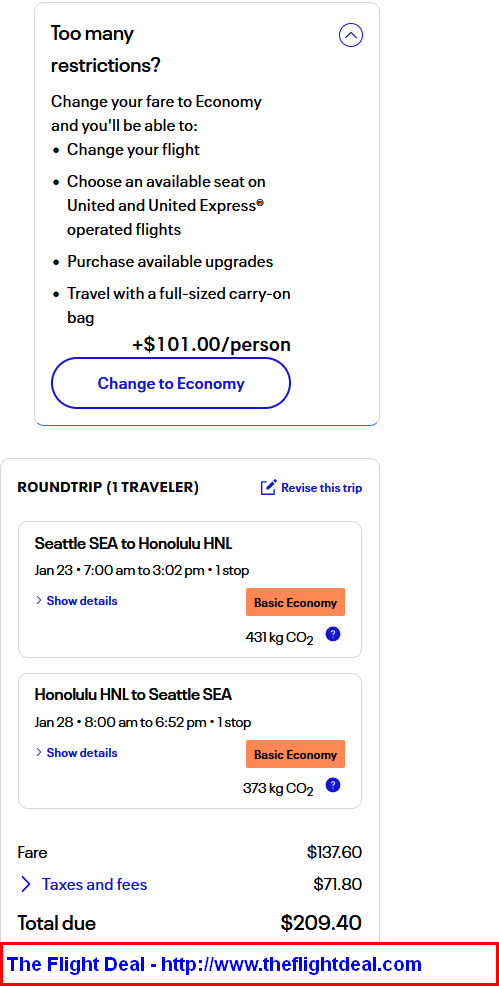Select the Honolulu HNL to Seattle SEA heading

click(133, 695)
